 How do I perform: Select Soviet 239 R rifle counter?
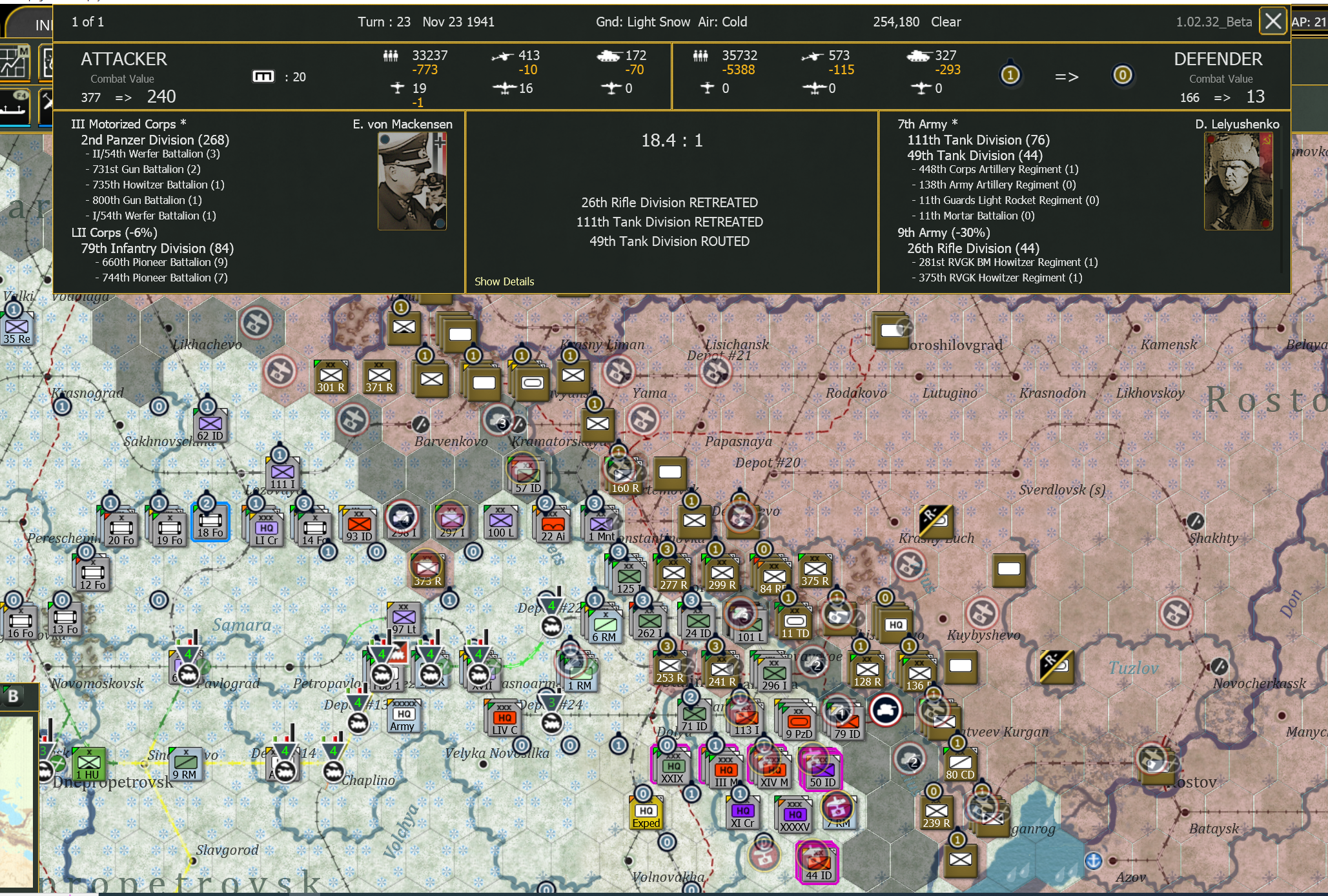pos(936,813)
